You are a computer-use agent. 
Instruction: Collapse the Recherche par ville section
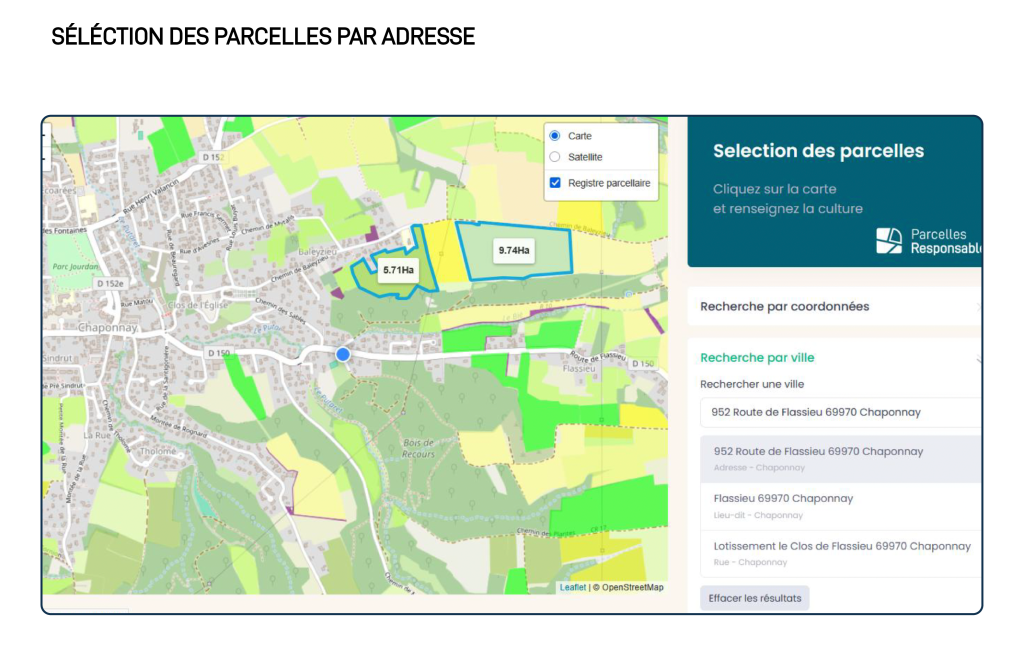(757, 357)
